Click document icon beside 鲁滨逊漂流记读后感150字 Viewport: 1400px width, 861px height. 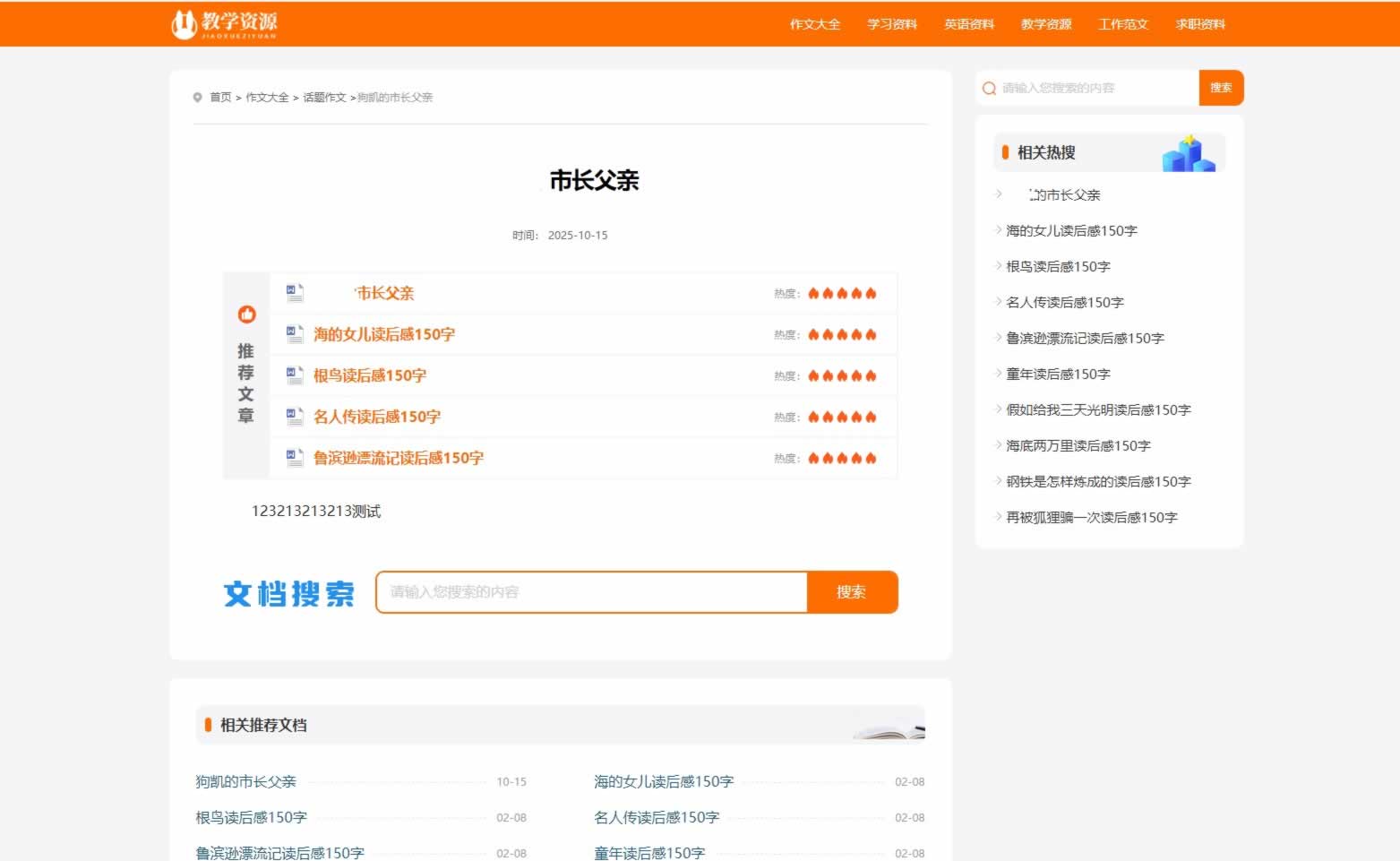(295, 458)
